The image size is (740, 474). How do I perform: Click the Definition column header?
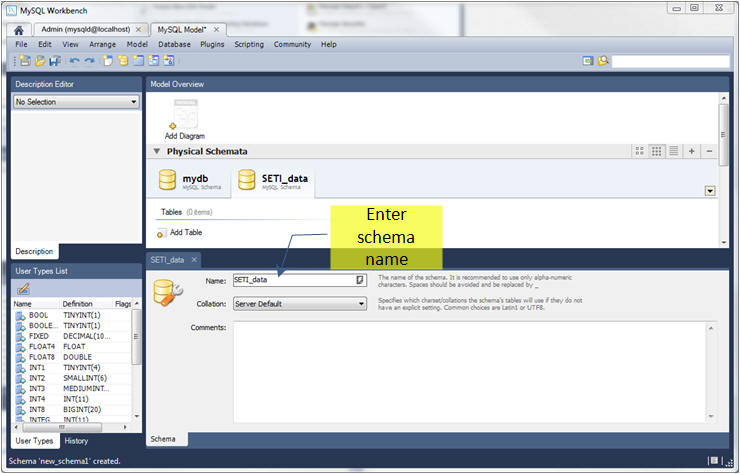(78, 304)
